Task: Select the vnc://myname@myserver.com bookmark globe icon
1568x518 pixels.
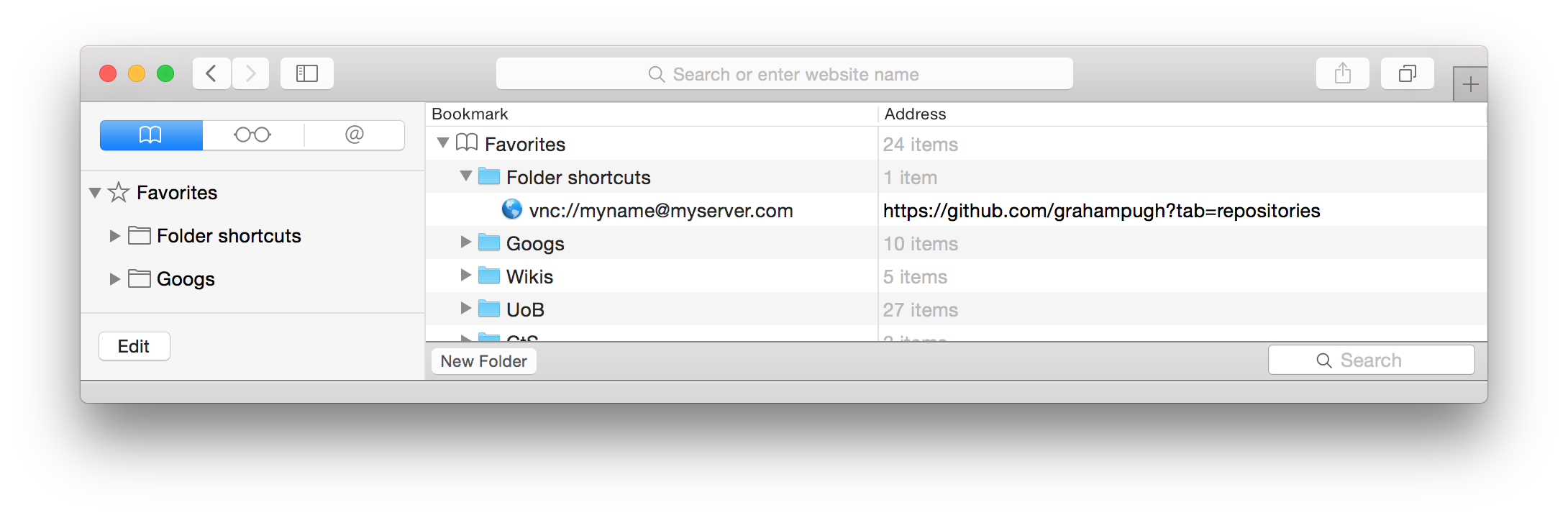Action: point(512,209)
